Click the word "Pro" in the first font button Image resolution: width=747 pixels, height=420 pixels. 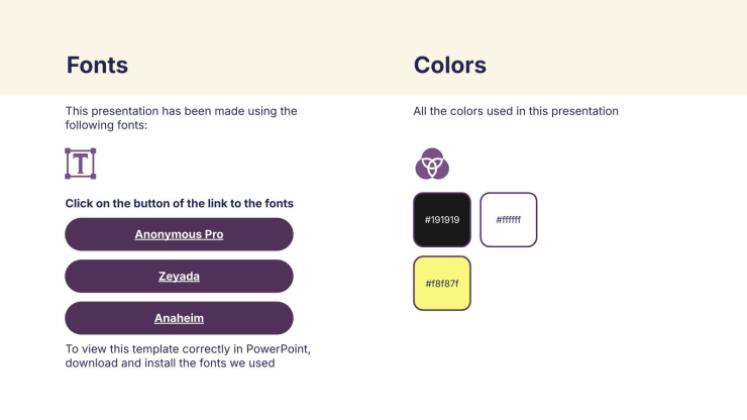tap(212, 234)
